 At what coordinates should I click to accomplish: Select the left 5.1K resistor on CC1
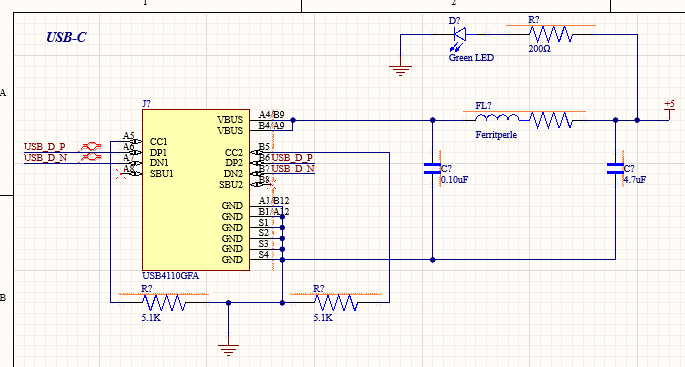(164, 302)
